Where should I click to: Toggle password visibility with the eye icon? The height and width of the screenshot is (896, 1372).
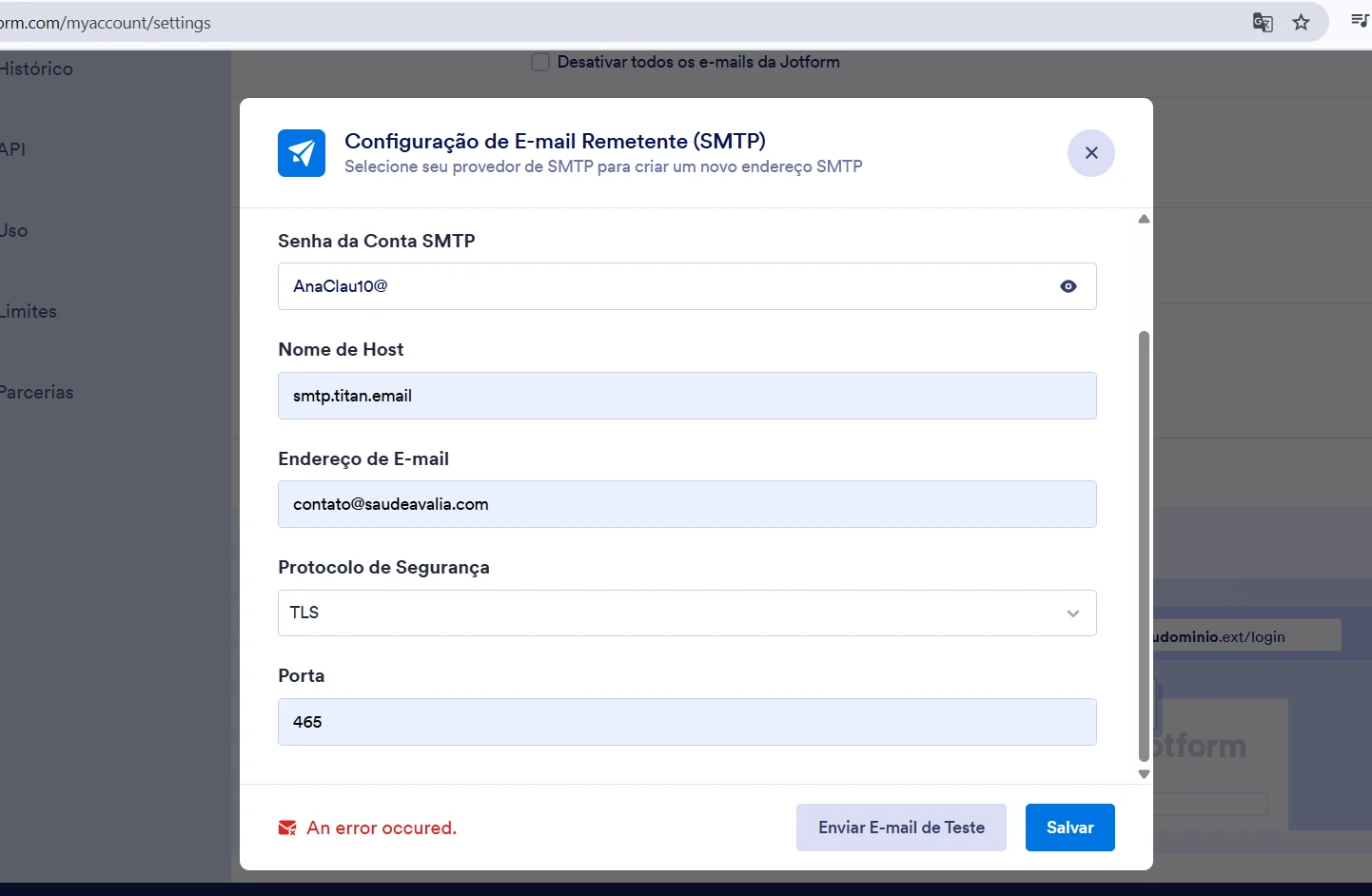tap(1068, 286)
